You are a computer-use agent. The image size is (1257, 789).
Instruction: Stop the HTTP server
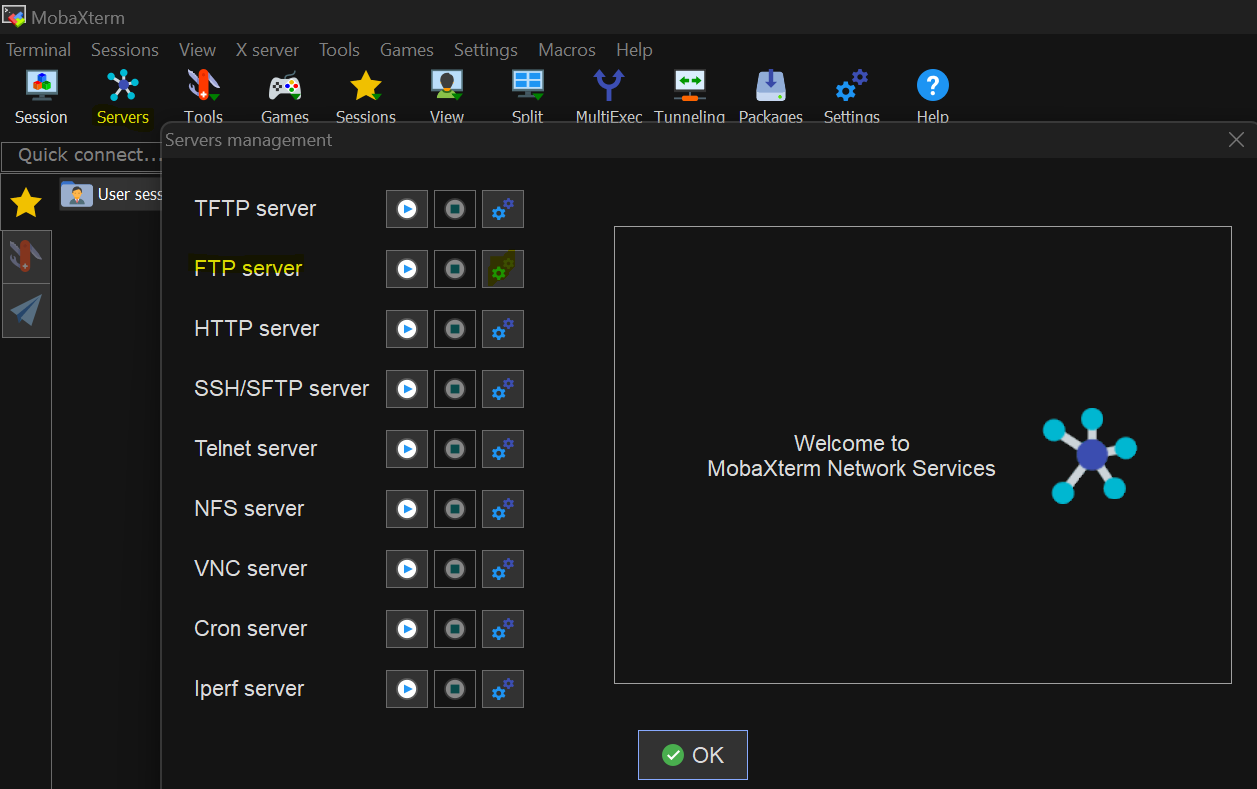[455, 329]
